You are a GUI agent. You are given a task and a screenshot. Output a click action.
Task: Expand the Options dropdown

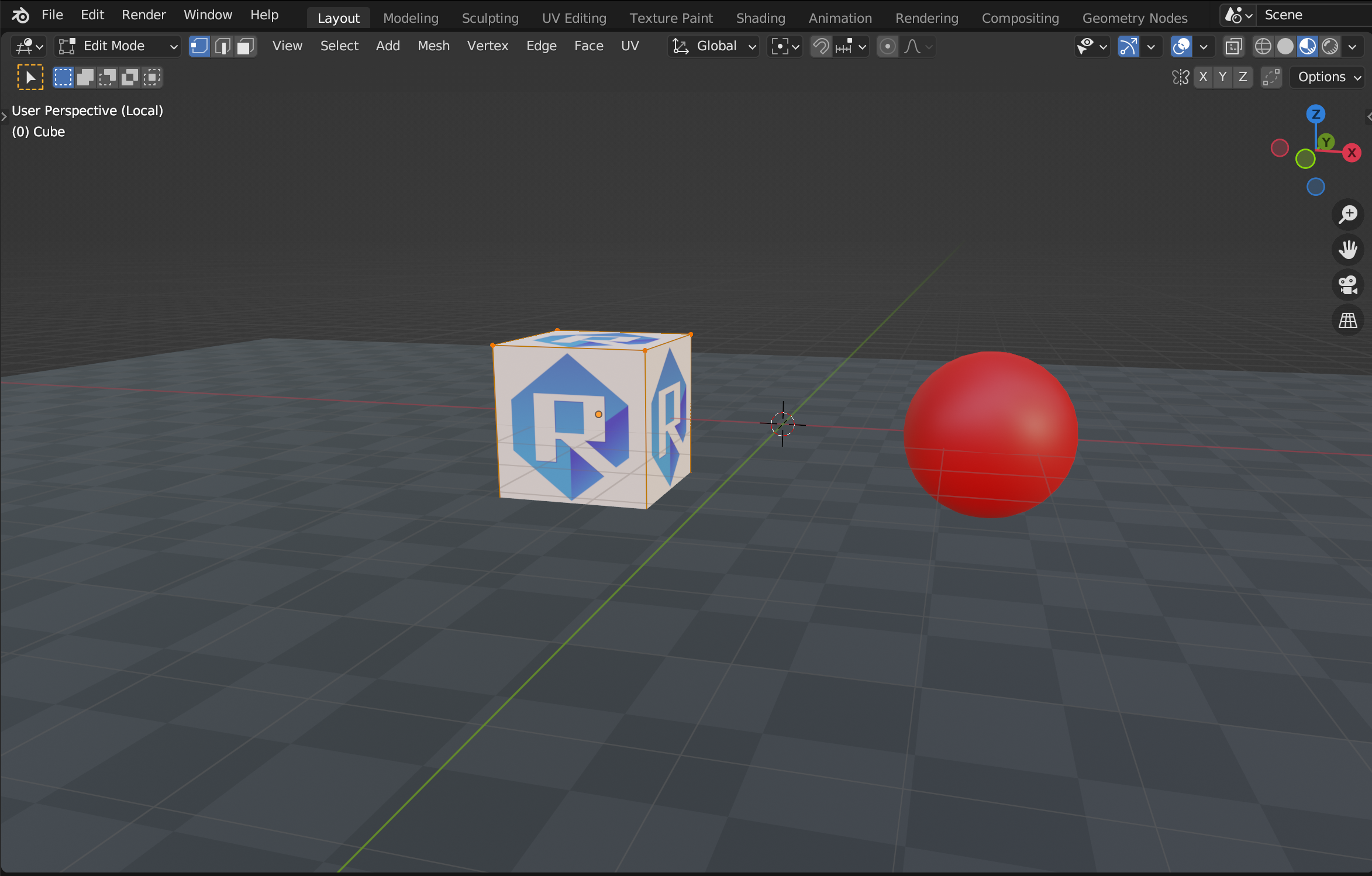click(x=1326, y=77)
